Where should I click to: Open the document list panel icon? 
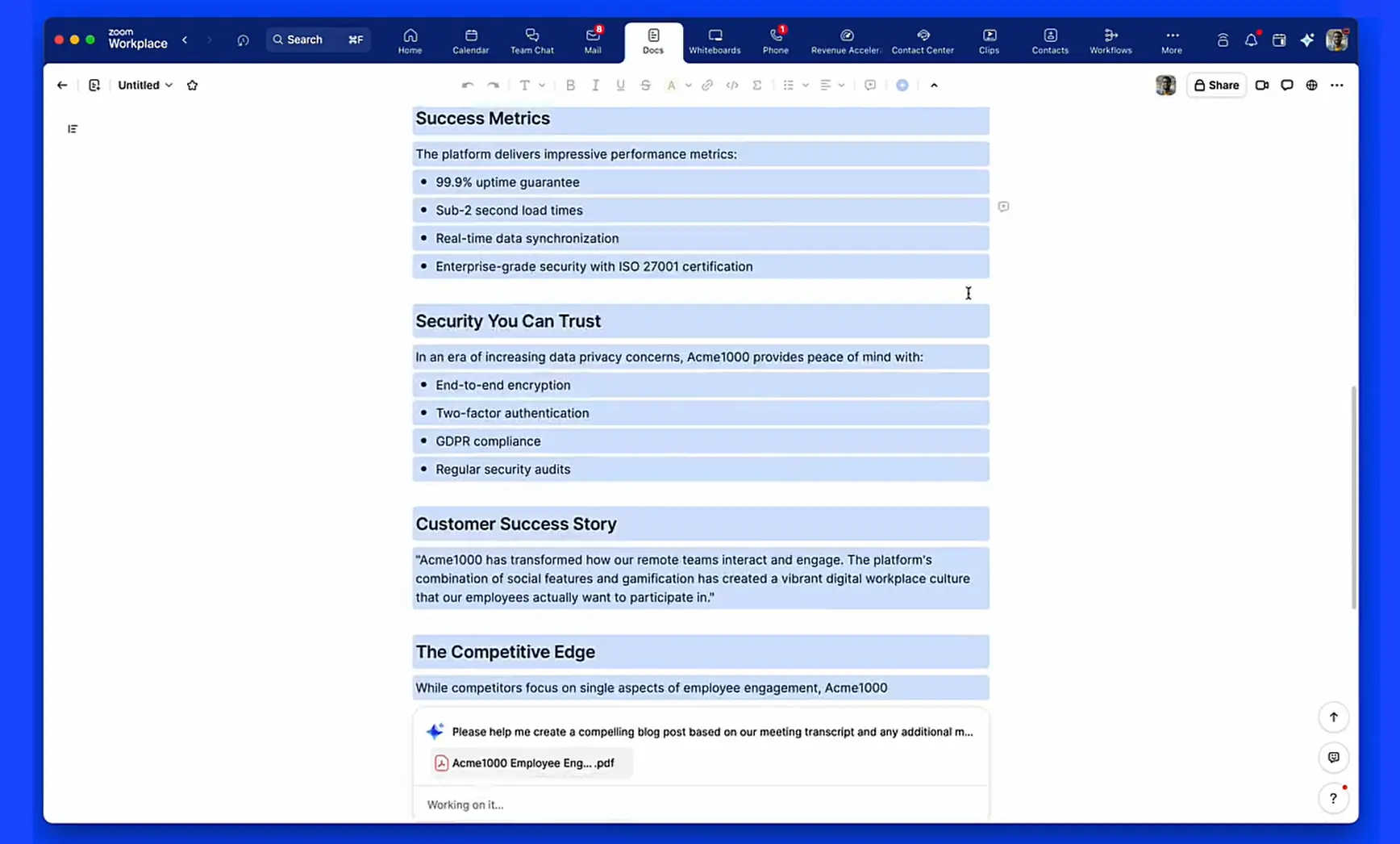tap(94, 85)
